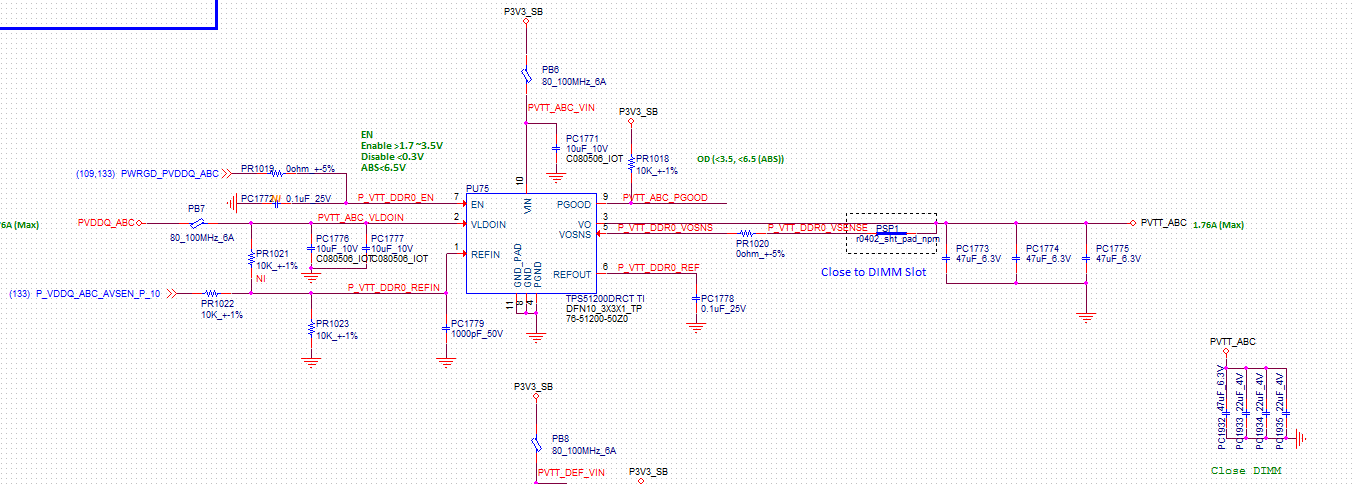The height and width of the screenshot is (484, 1352).
Task: Click the Close DIMM comment
Action: click(x=1245, y=470)
